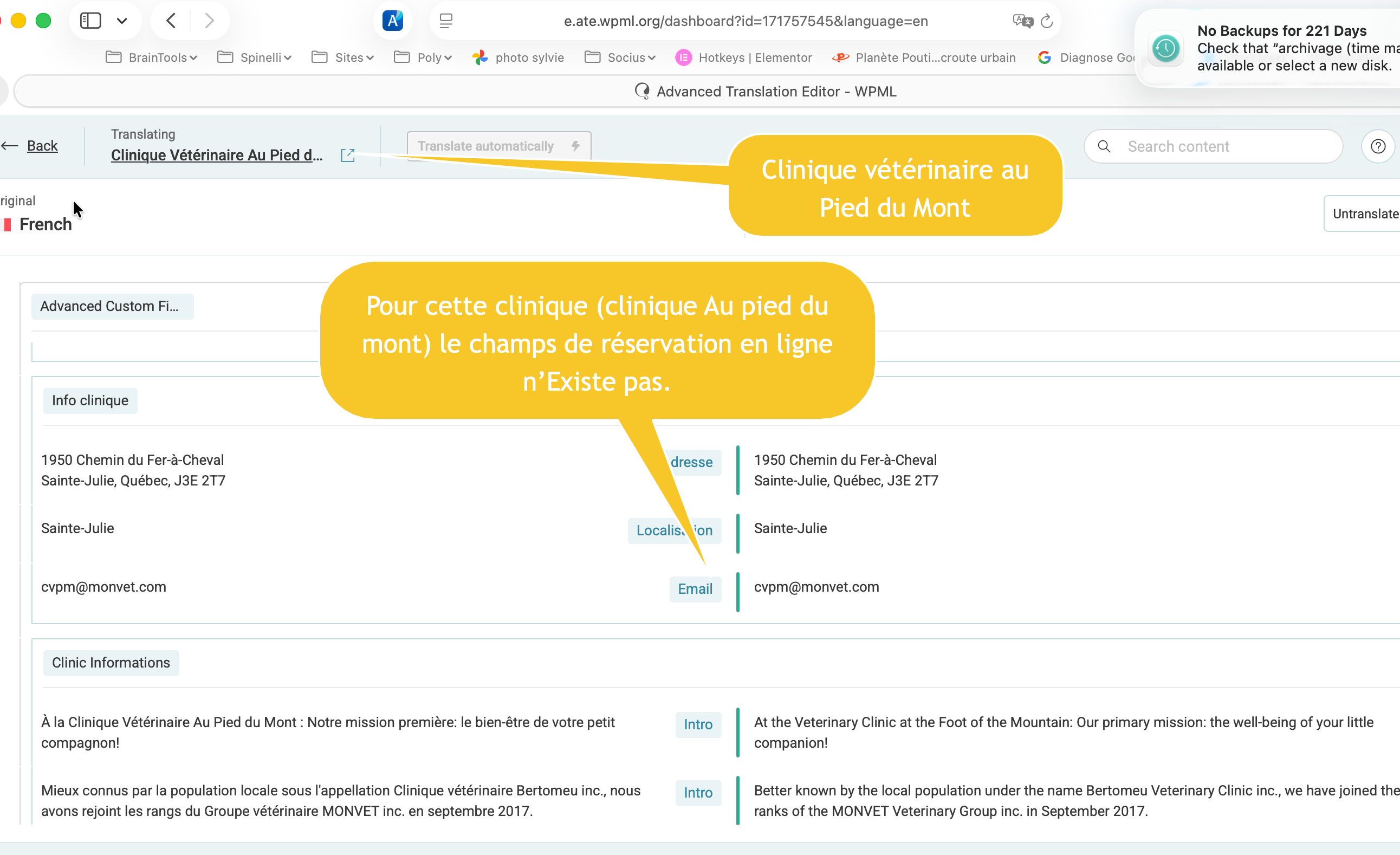Click the reader view icon in the address bar

446,21
